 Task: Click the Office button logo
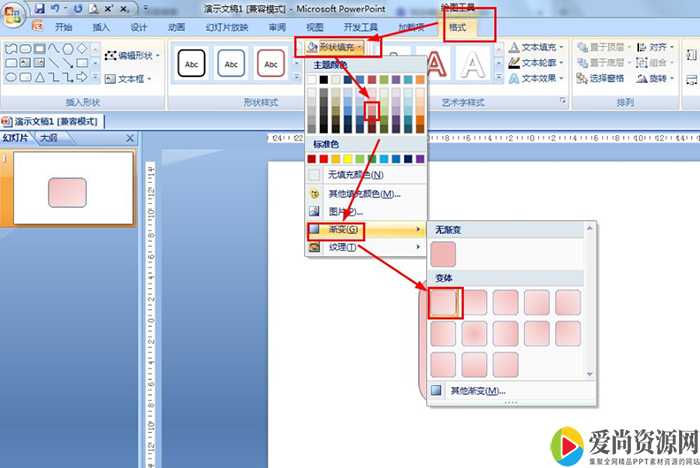pos(15,14)
